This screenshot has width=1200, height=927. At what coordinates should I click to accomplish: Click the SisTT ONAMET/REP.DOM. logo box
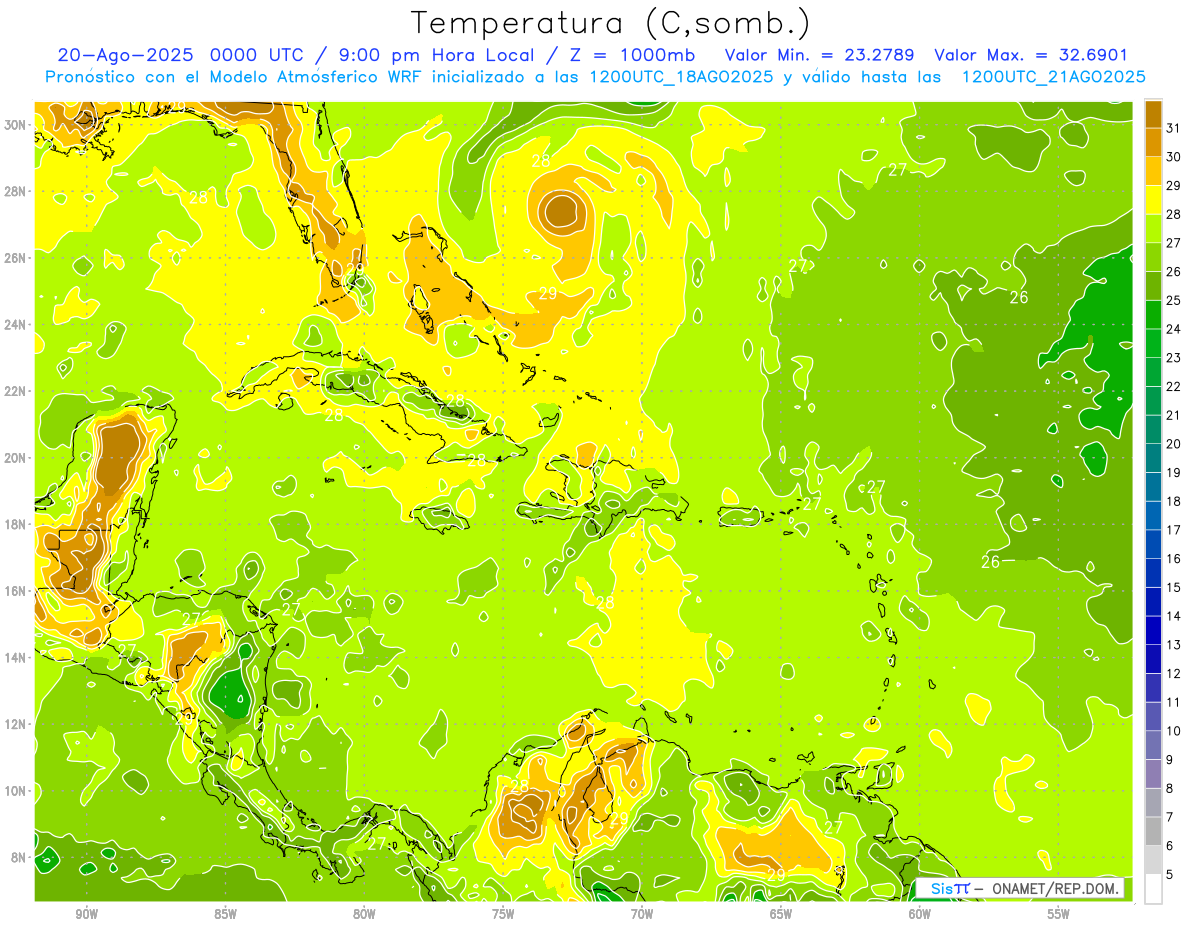[1020, 888]
